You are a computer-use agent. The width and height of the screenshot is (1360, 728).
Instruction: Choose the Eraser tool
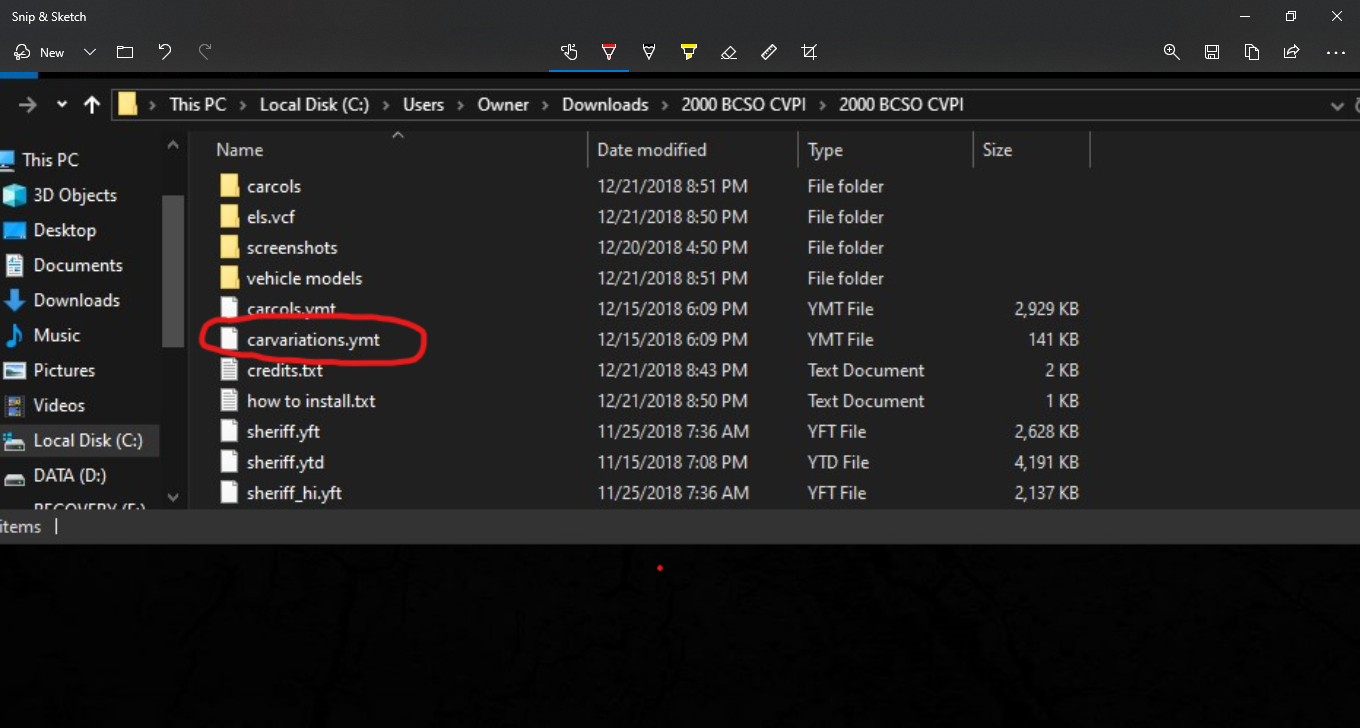[x=729, y=52]
